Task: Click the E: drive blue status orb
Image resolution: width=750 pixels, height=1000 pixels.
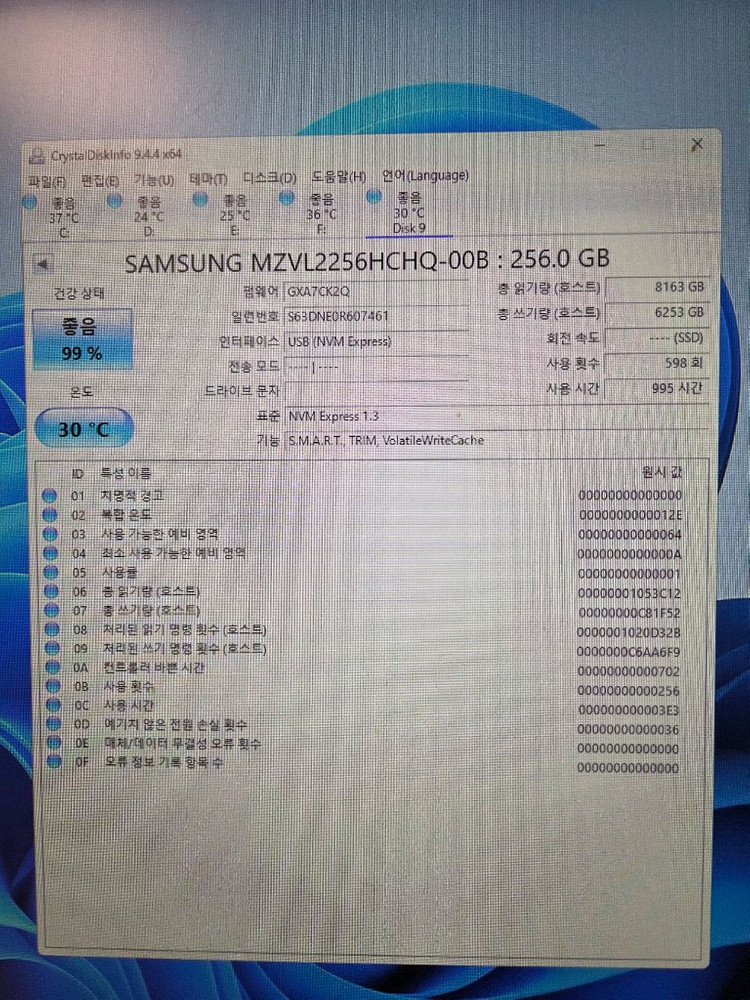Action: [x=200, y=200]
